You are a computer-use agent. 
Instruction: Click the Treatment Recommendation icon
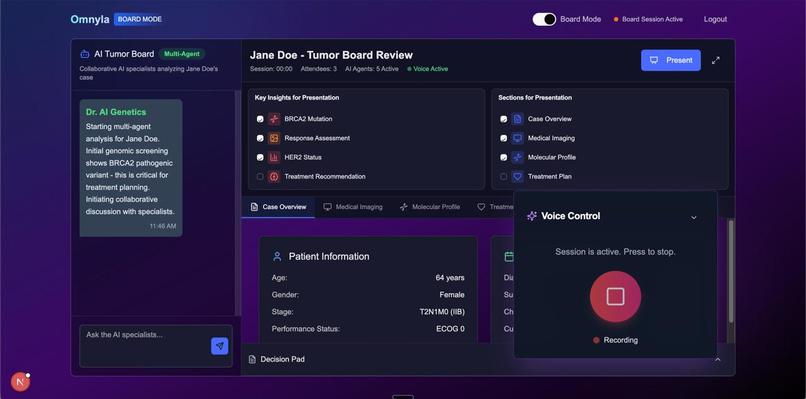pyautogui.click(x=274, y=176)
